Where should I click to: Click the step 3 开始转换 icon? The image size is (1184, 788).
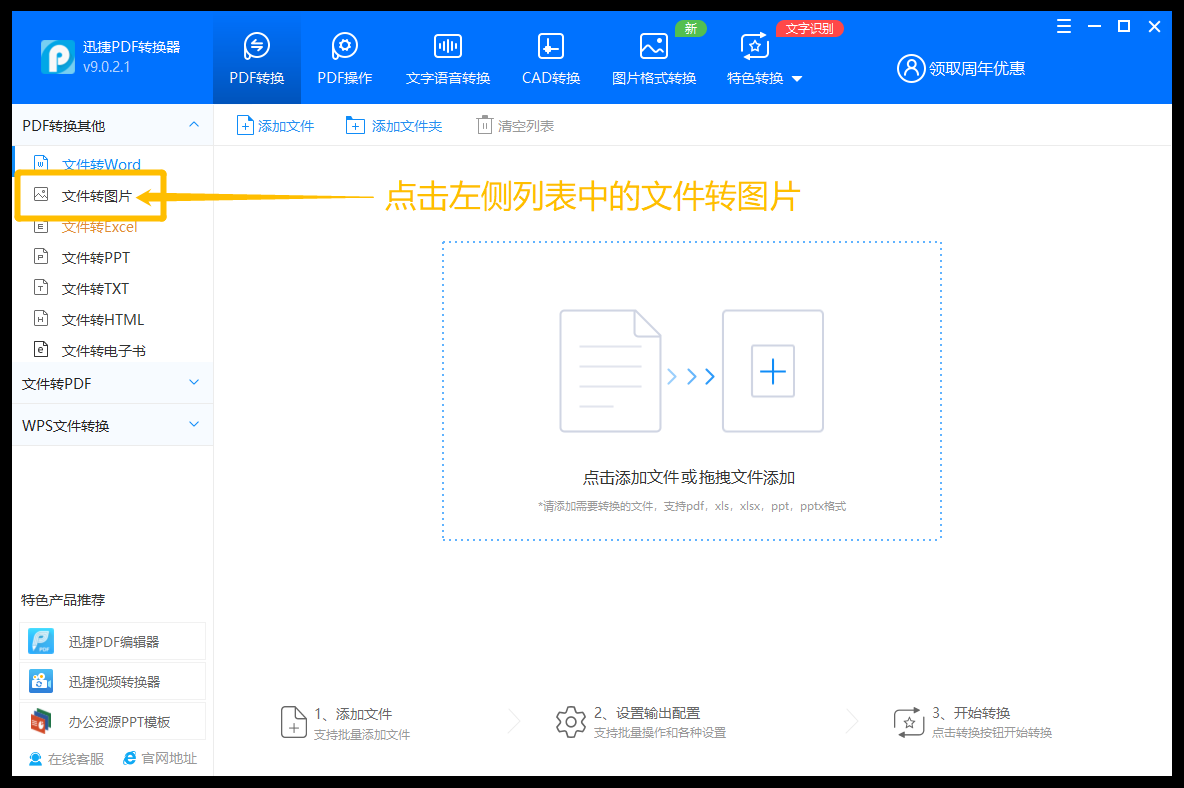click(908, 722)
